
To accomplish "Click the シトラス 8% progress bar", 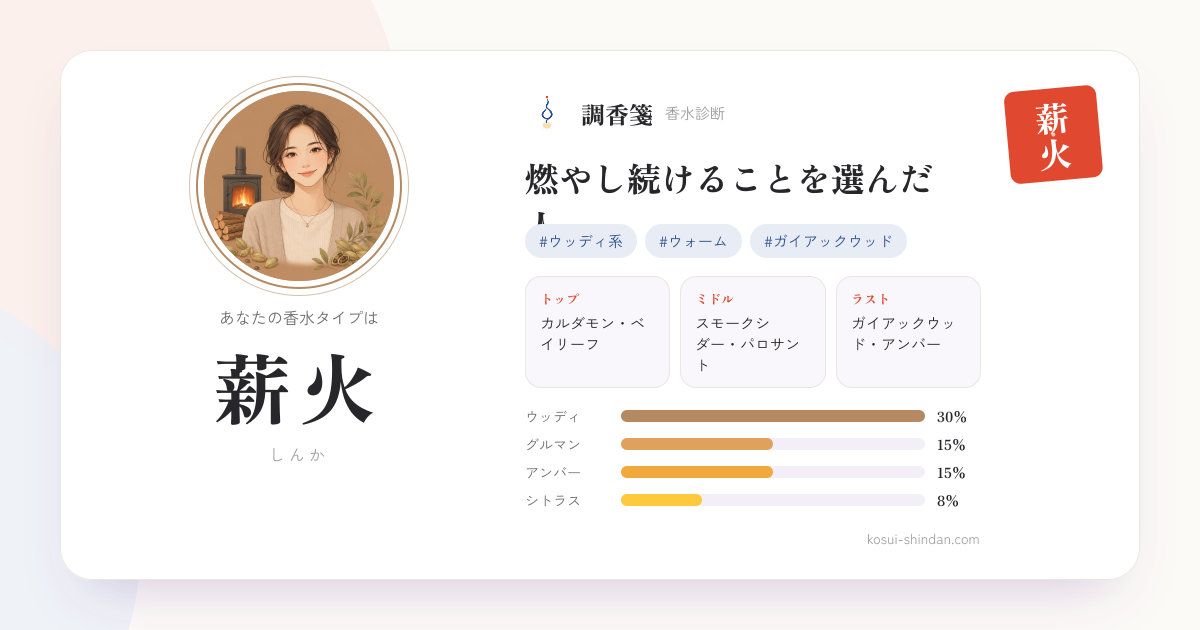I will click(x=773, y=500).
